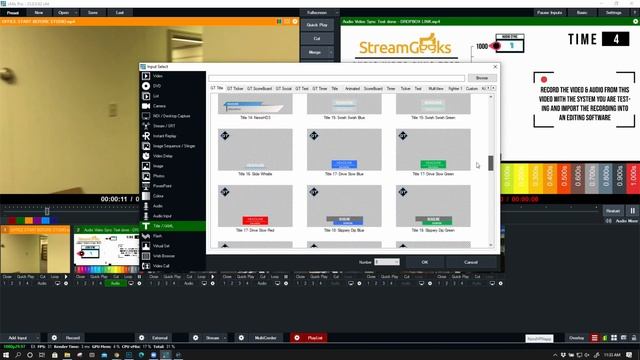Open MultiCorder settings gear icon
This screenshot has height=360, width=640.
click(241, 338)
